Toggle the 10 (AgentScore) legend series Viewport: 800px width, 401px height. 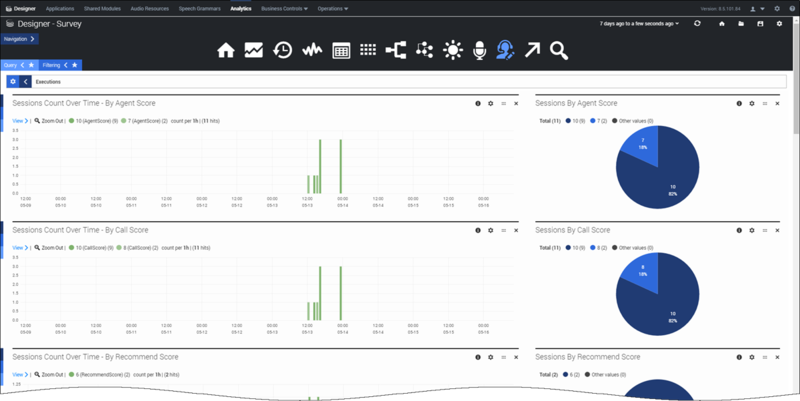89,120
